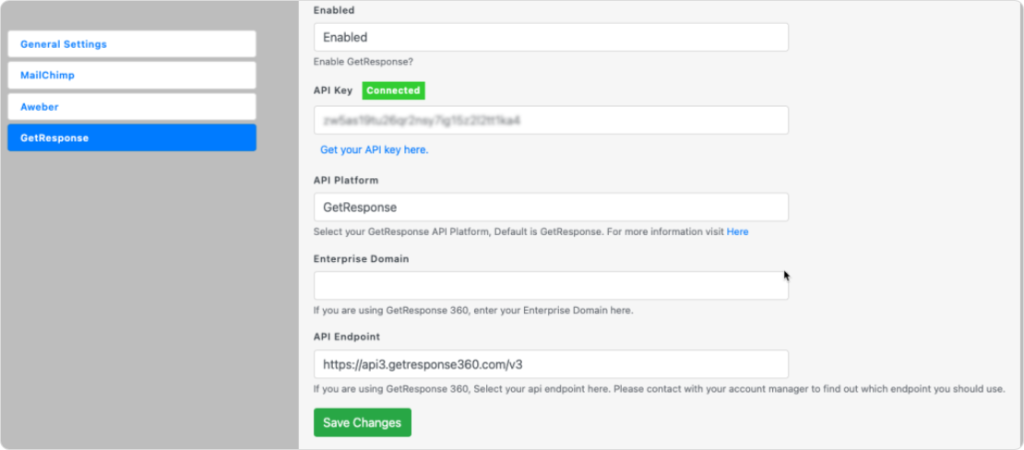Viewport: 1024px width, 450px height.
Task: Click the bold 'API Key' label
Action: [333, 91]
